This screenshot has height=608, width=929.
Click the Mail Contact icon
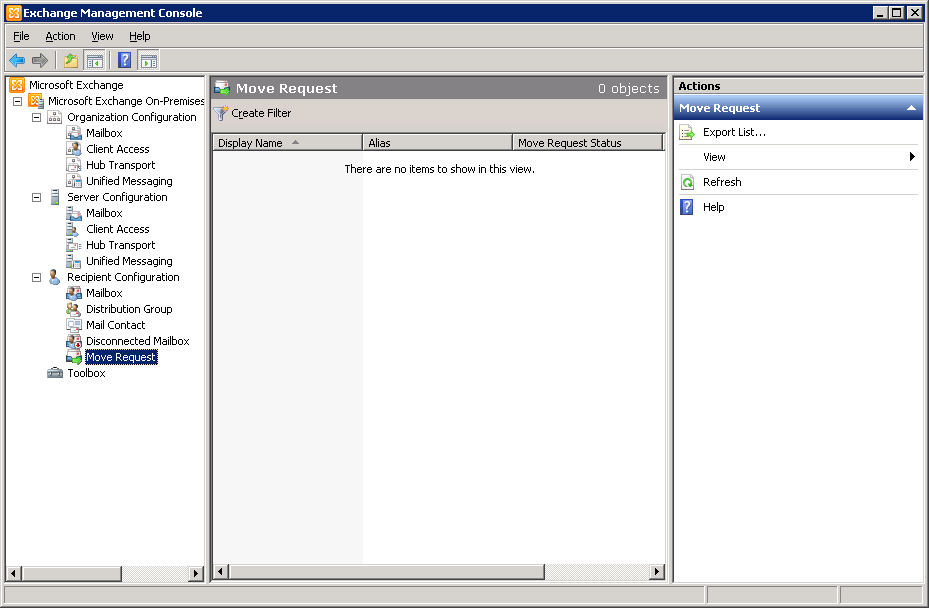point(73,325)
